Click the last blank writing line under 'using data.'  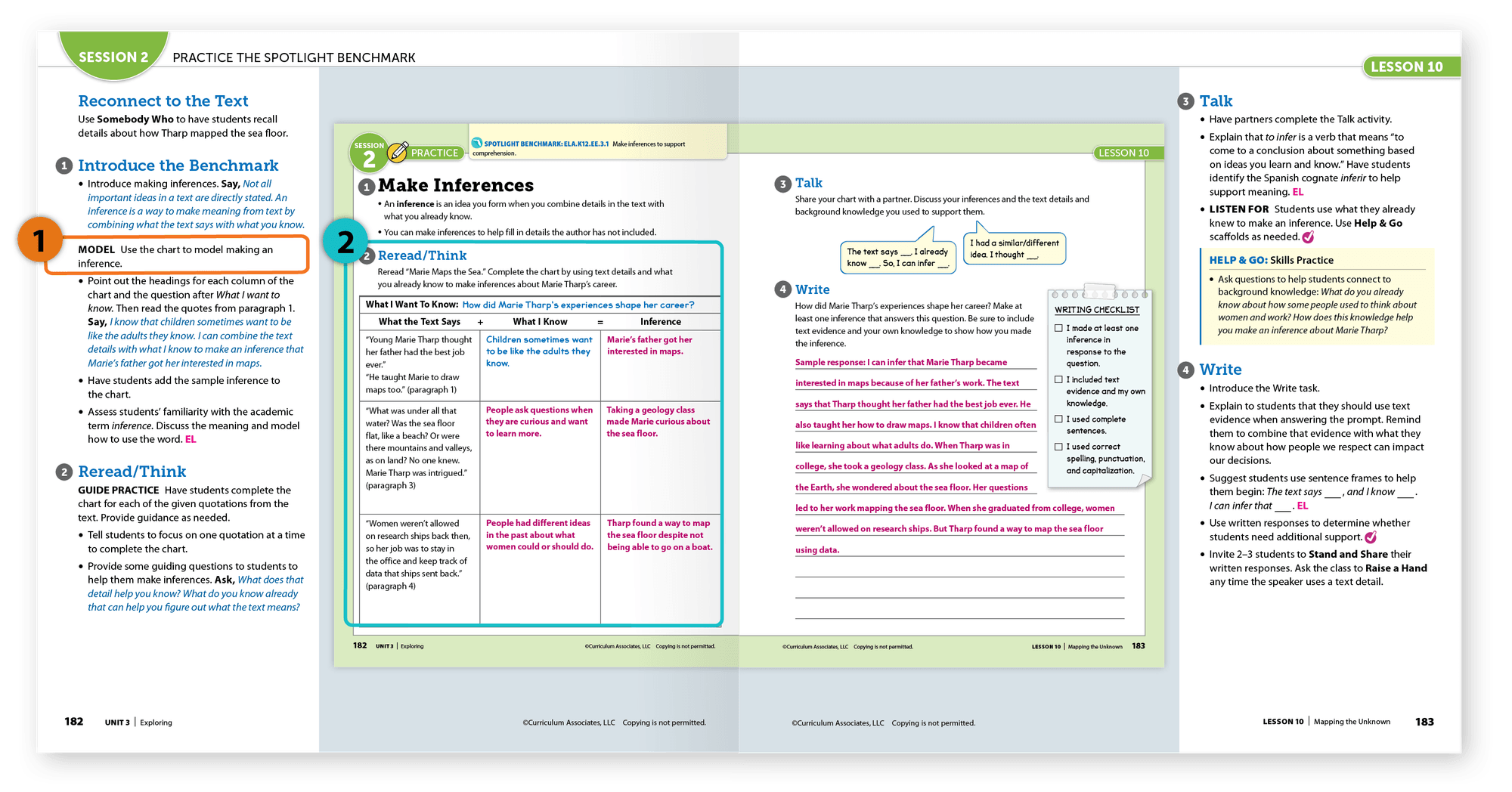click(959, 620)
